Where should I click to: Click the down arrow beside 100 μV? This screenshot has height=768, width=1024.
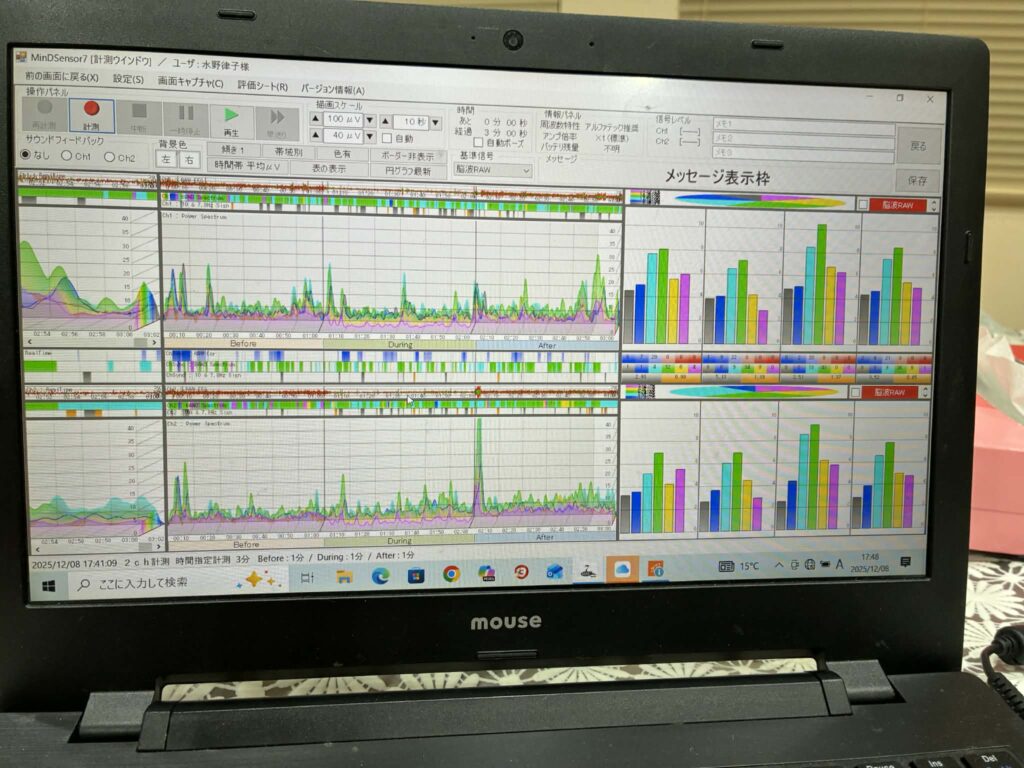tap(369, 120)
